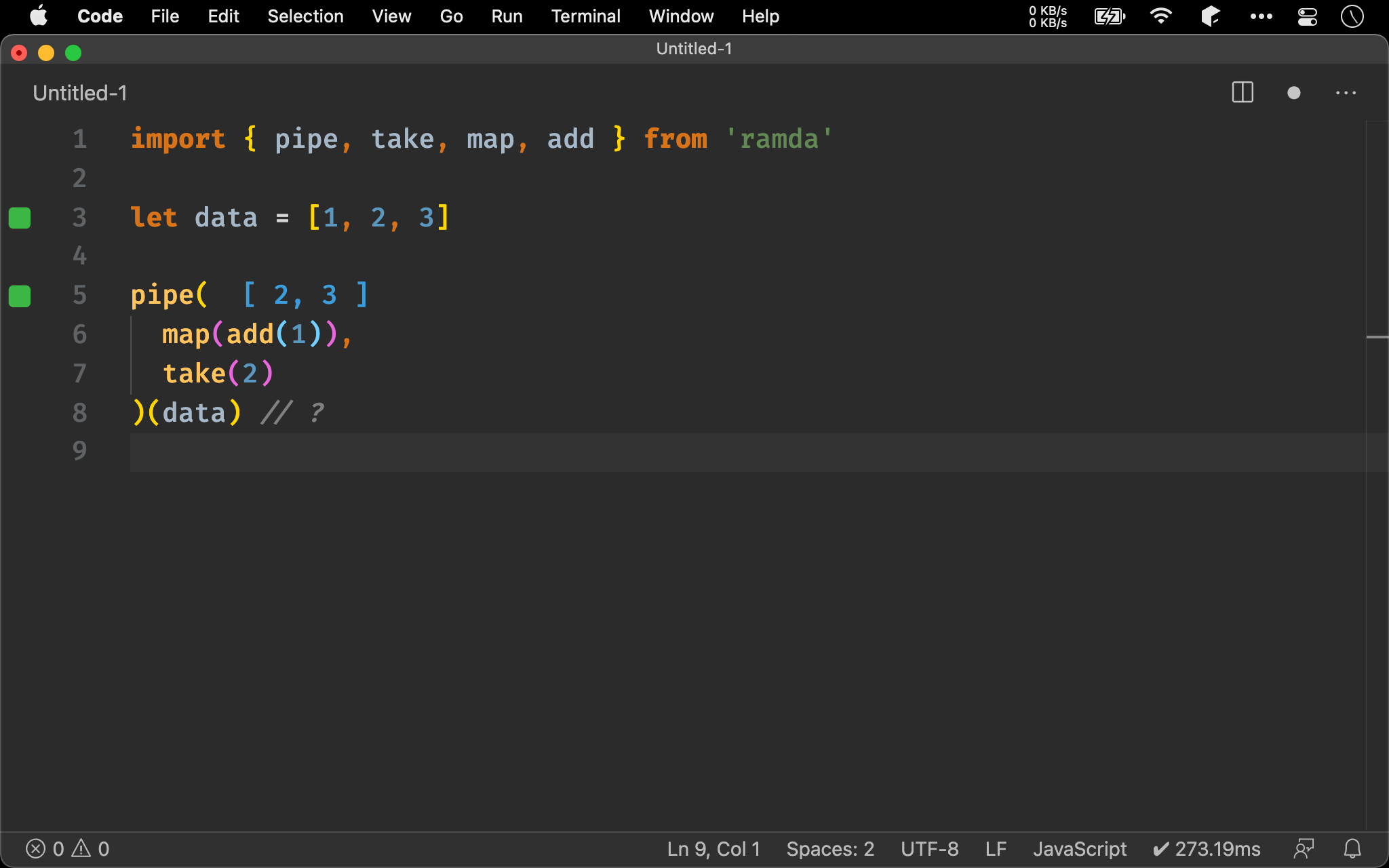
Task: Open the three-dots menu bar overflow icon
Action: click(1261, 16)
